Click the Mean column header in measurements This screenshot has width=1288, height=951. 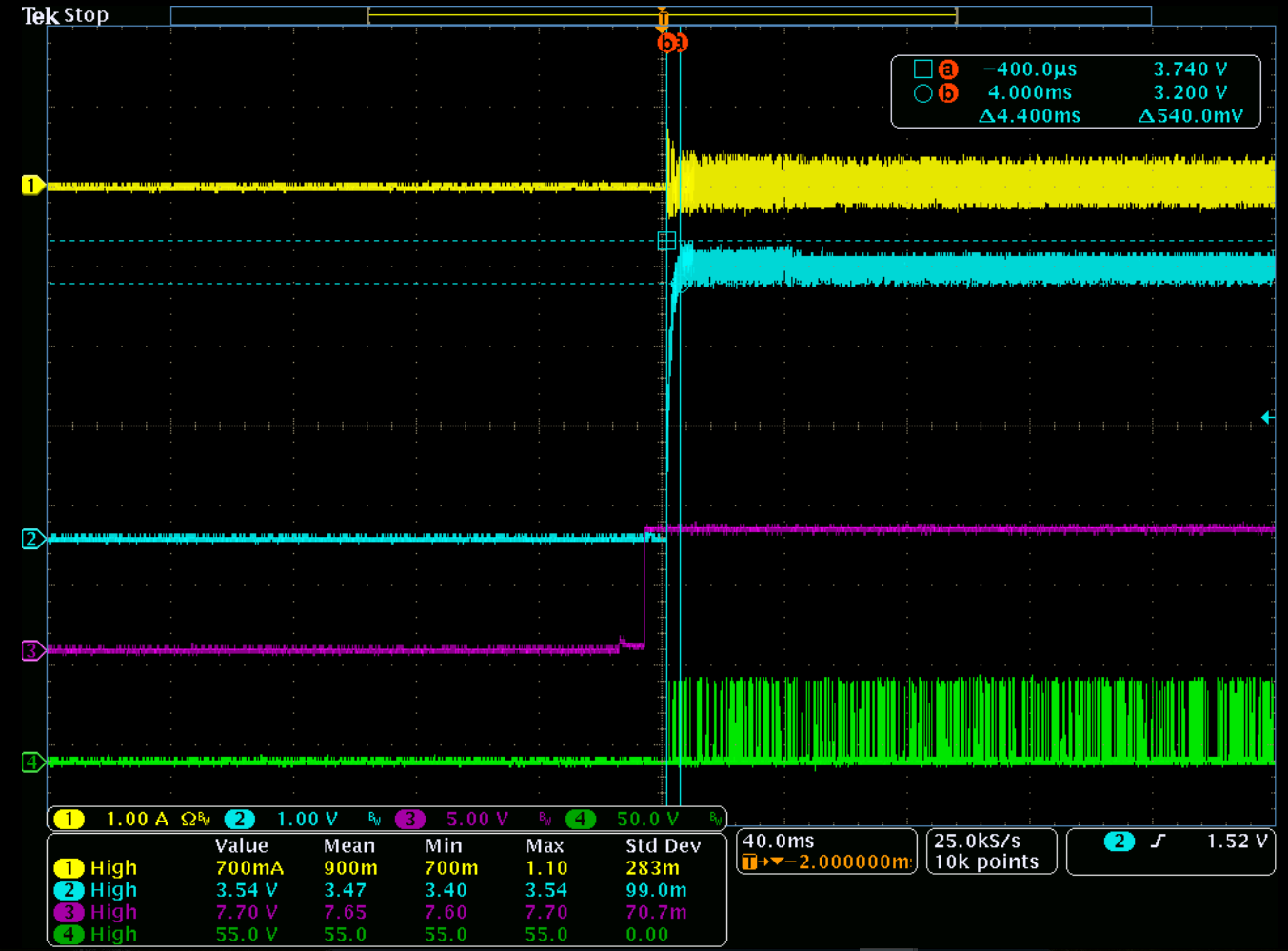(348, 845)
